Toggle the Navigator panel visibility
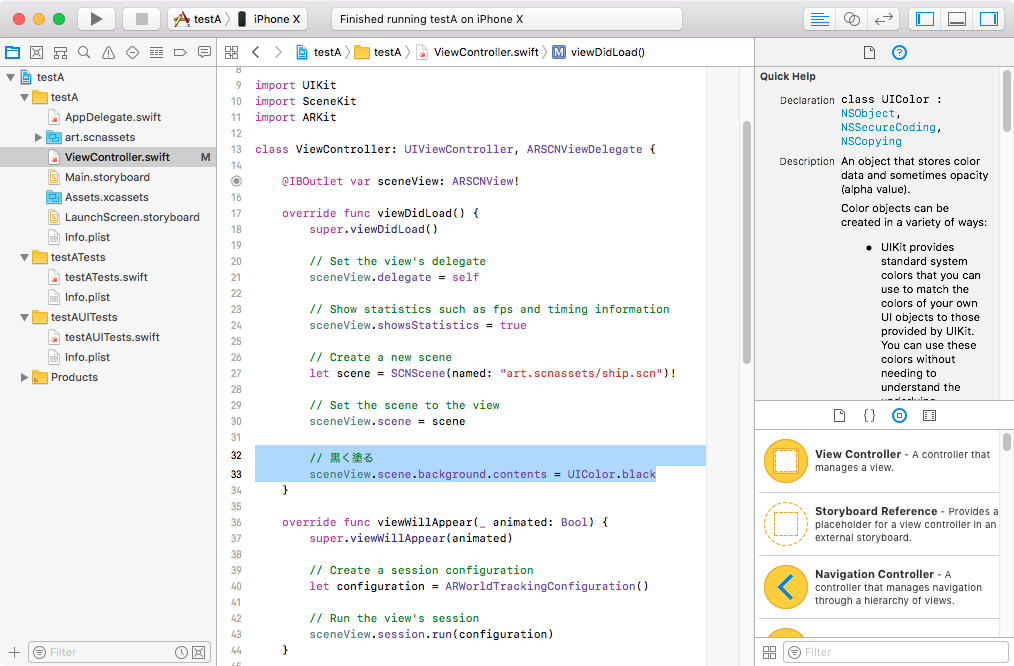The width and height of the screenshot is (1014, 666). (925, 19)
